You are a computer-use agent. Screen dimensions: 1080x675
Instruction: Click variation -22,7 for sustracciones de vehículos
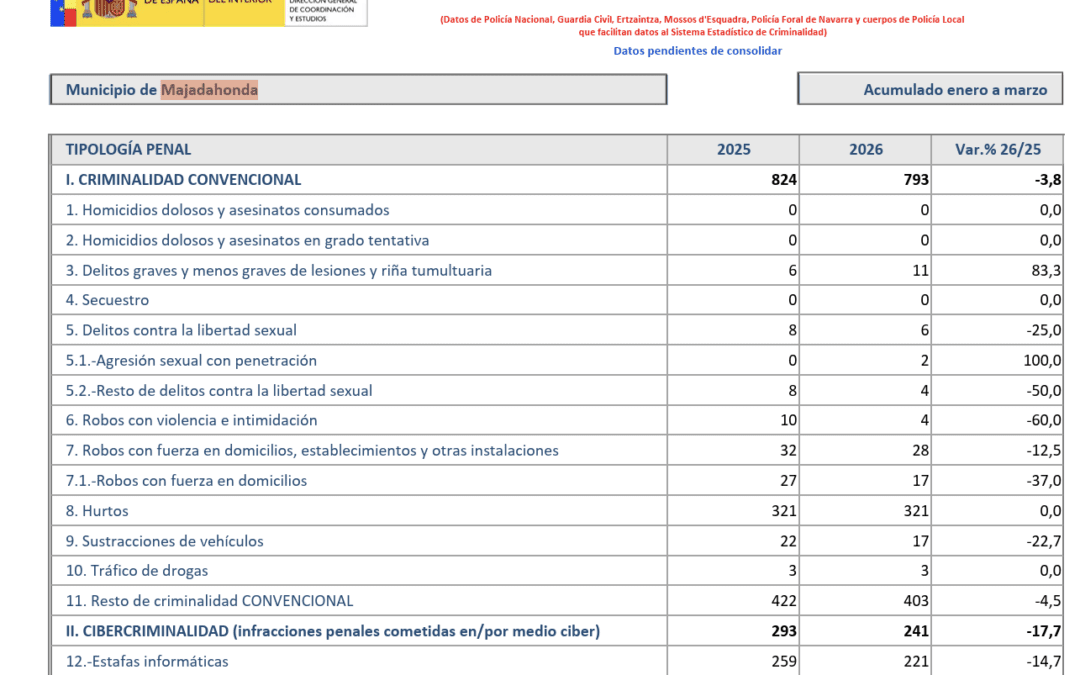pyautogui.click(x=1044, y=541)
